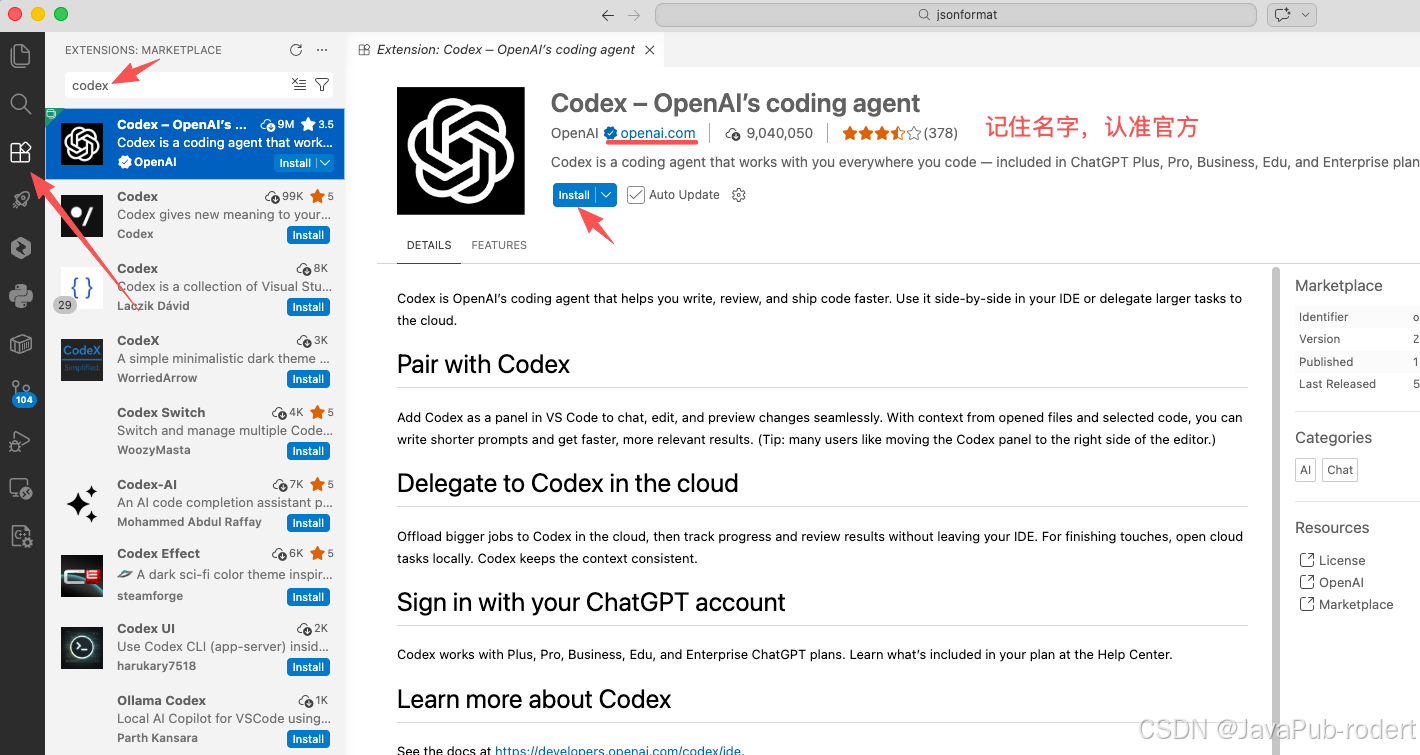Image resolution: width=1420 pixels, height=755 pixels.
Task: Install Codex Switch by WoozyMasta
Action: (308, 451)
